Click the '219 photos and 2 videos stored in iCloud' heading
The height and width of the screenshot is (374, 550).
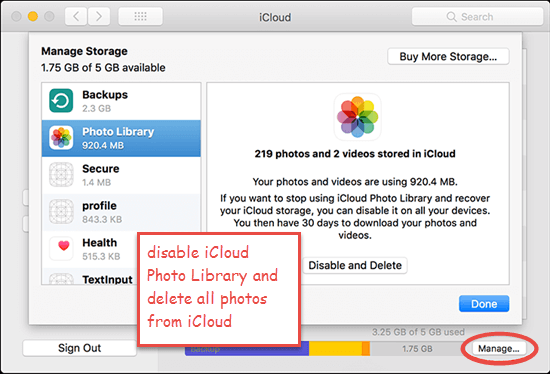[355, 154]
